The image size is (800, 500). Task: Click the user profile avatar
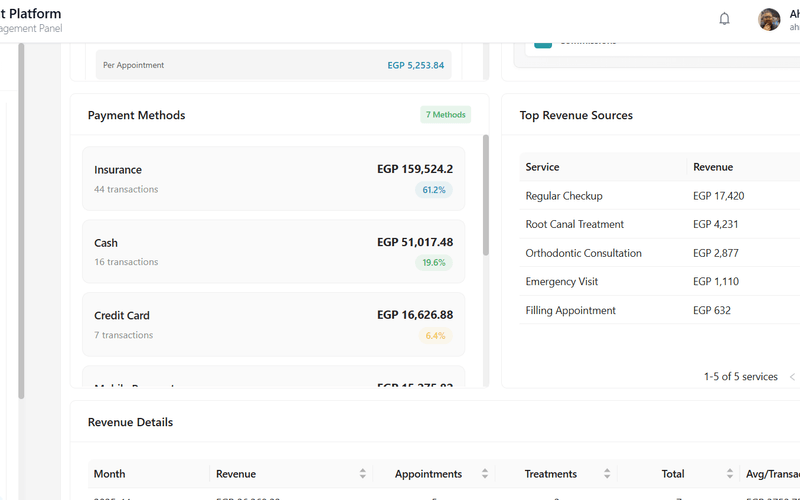click(x=769, y=19)
